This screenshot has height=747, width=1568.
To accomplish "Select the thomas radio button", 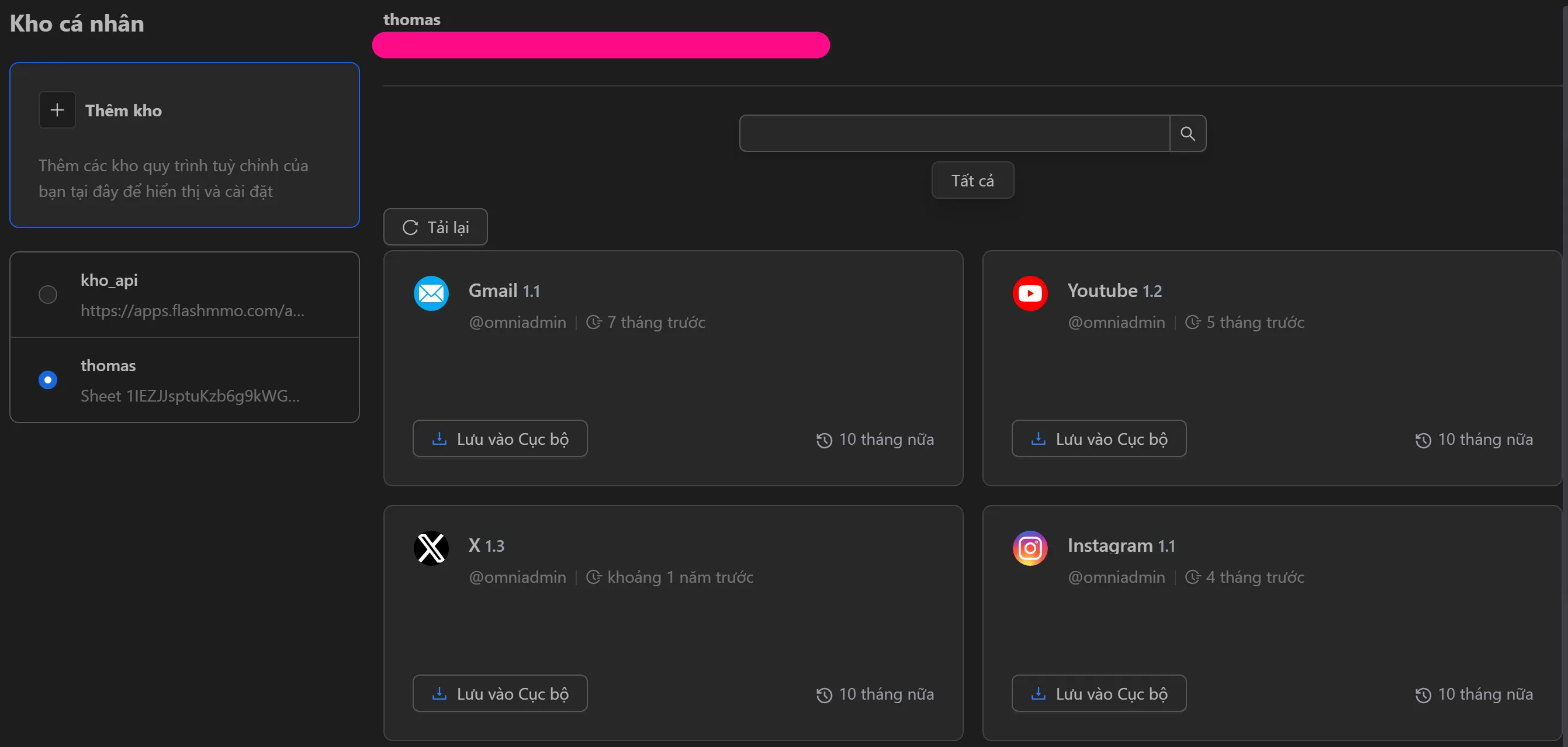I will point(48,380).
